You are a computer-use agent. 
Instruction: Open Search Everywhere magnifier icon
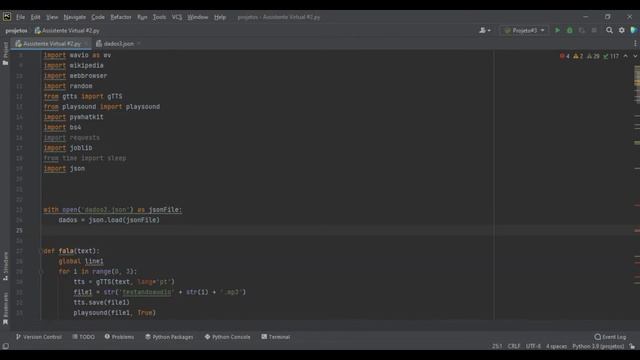coord(609,31)
